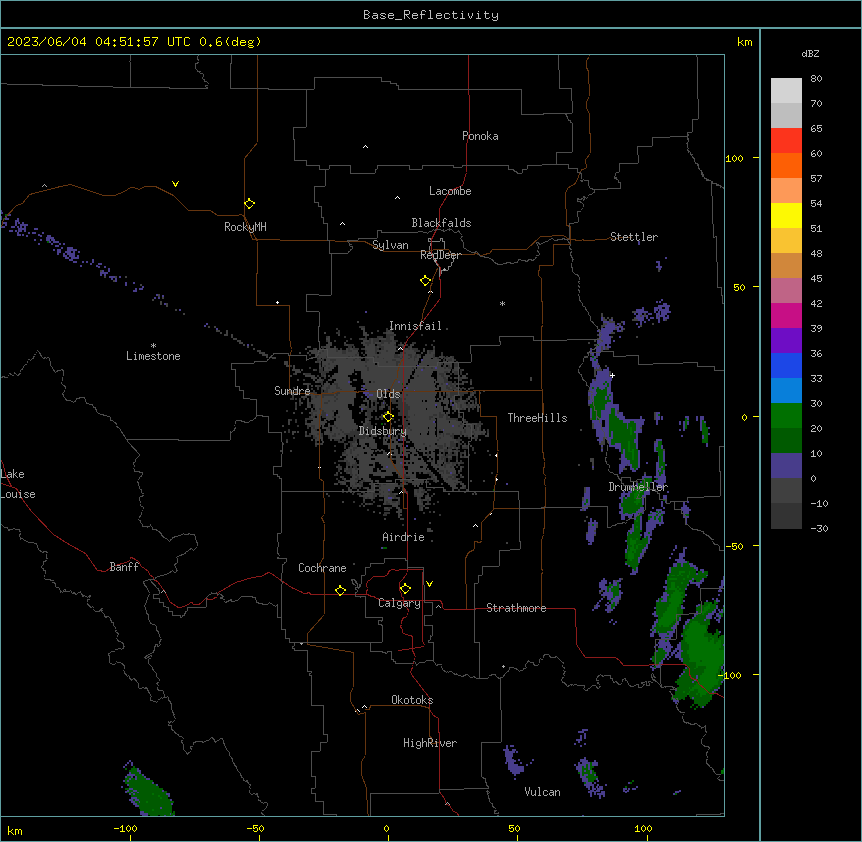Screen dimensions: 862x842
Task: Click the 0 tick label on bottom axis
Action: pyautogui.click(x=386, y=828)
